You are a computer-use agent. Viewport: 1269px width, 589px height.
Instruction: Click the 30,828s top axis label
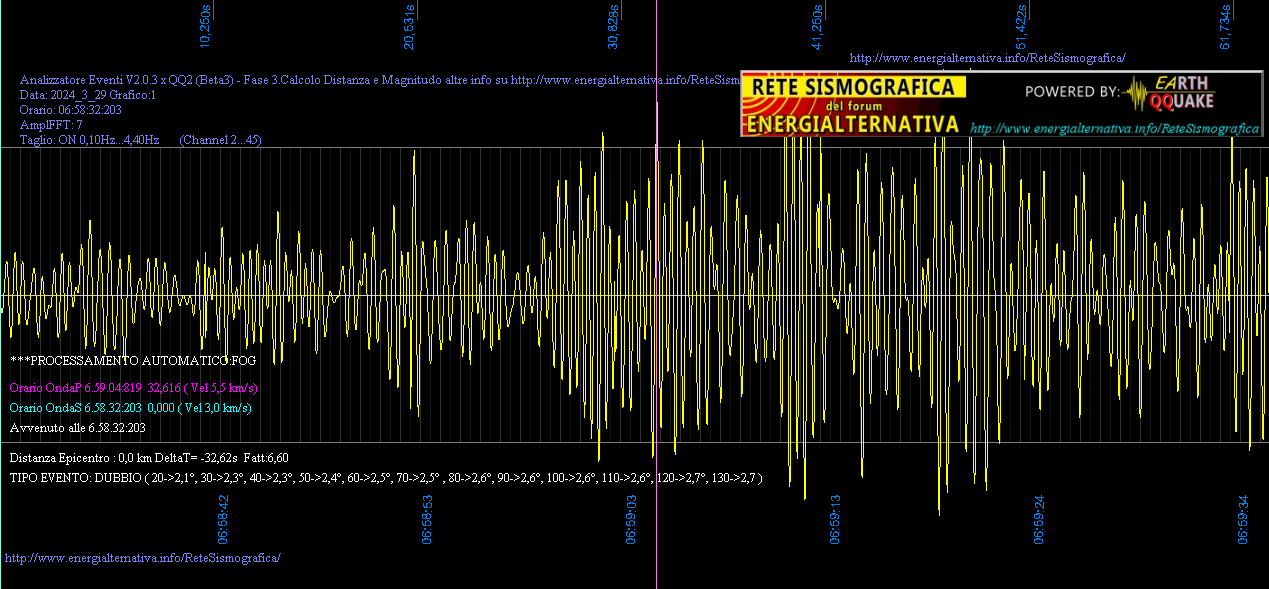coord(613,26)
